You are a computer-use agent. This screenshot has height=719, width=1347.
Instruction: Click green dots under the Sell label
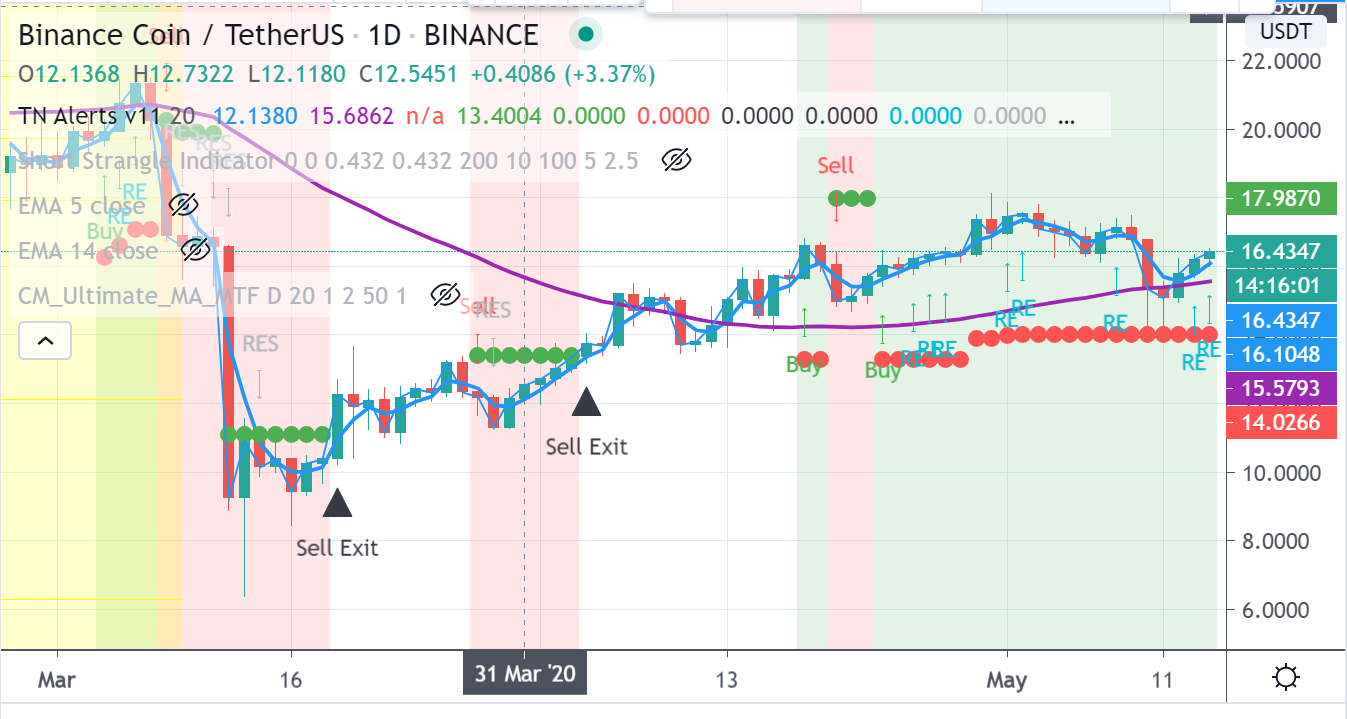(851, 198)
